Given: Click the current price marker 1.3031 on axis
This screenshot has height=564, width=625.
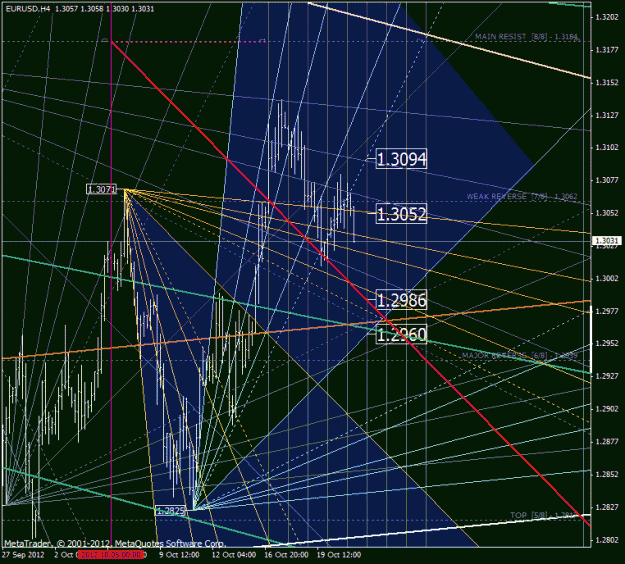Looking at the screenshot, I should [607, 241].
